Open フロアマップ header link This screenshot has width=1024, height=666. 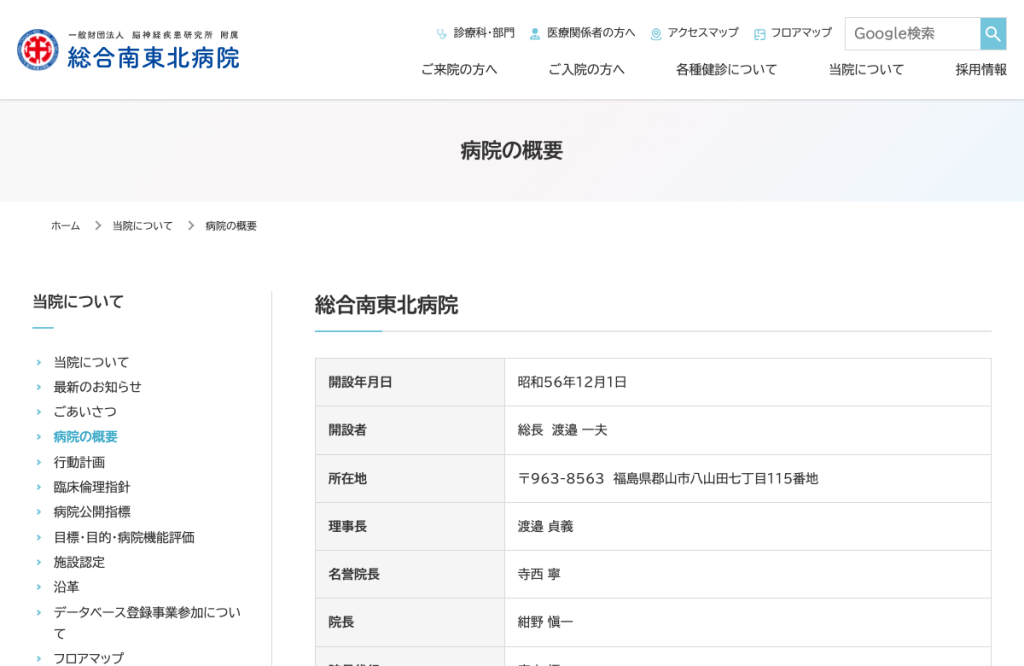click(x=802, y=33)
